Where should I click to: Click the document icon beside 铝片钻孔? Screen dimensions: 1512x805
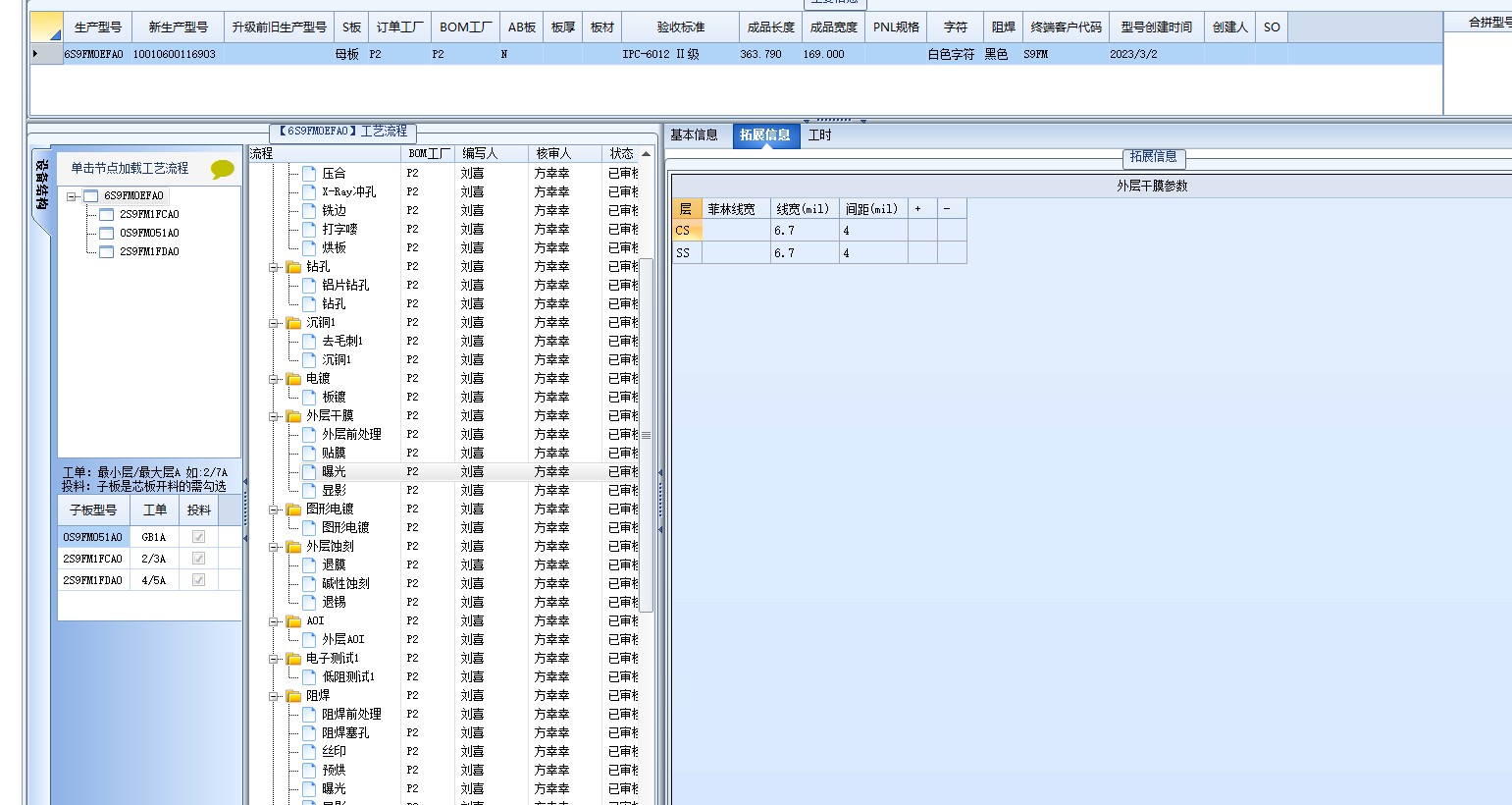(x=309, y=285)
